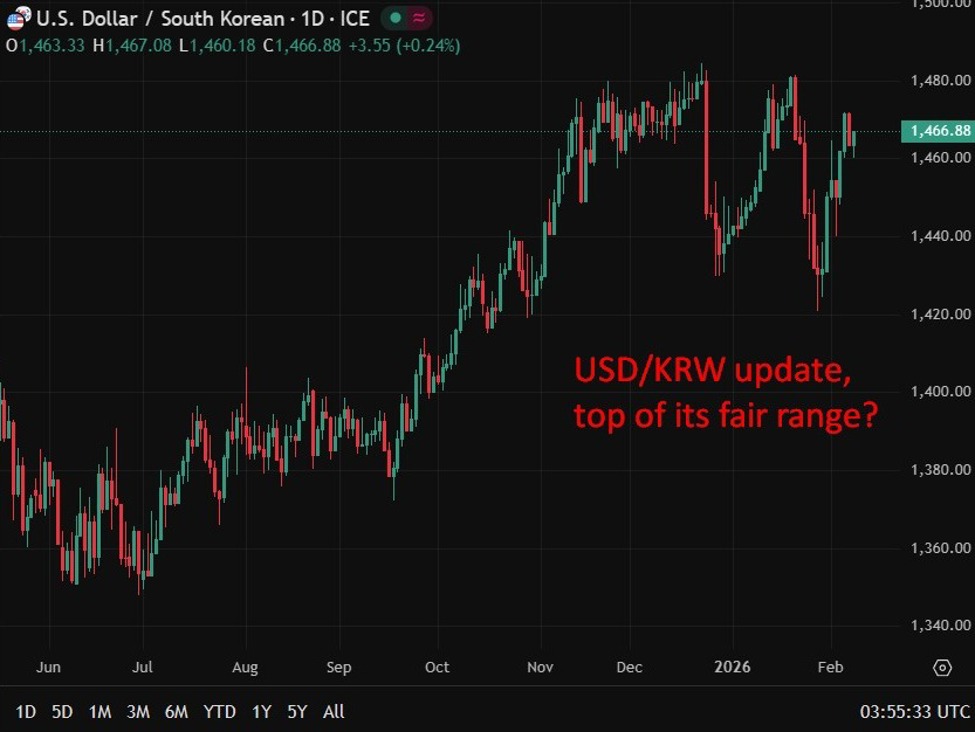Viewport: 975px width, 732px height.
Task: Click the USD/KRW currency flag icon
Action: tap(18, 19)
